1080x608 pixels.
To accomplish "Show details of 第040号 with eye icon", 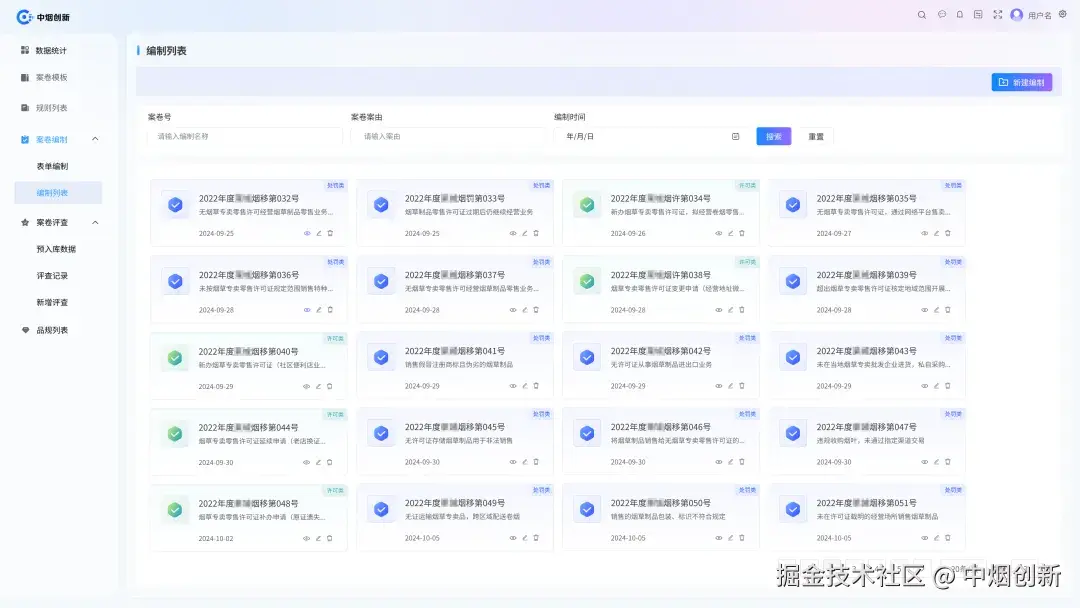I will (306, 386).
